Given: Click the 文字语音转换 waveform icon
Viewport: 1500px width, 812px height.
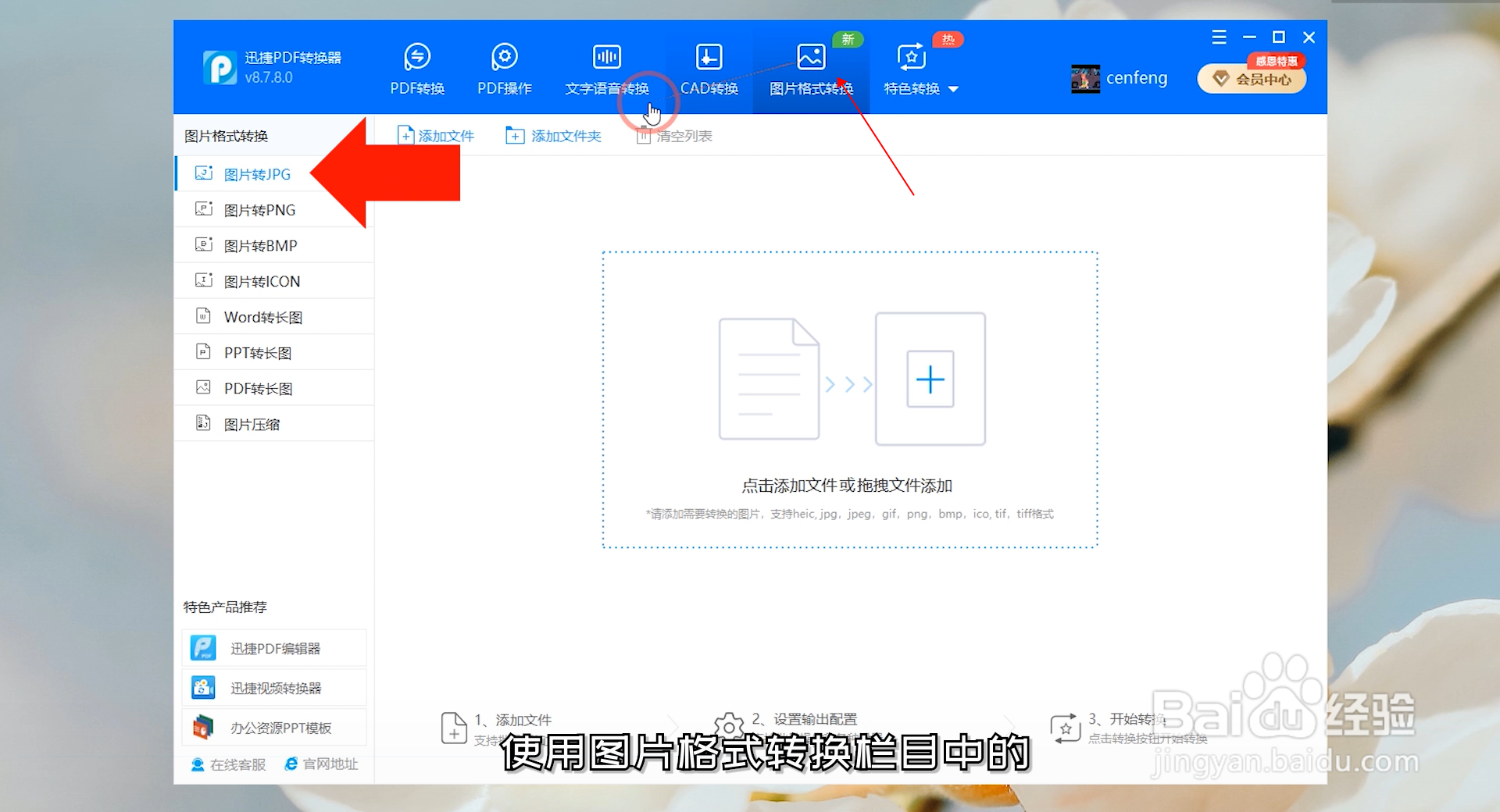Looking at the screenshot, I should click(607, 57).
